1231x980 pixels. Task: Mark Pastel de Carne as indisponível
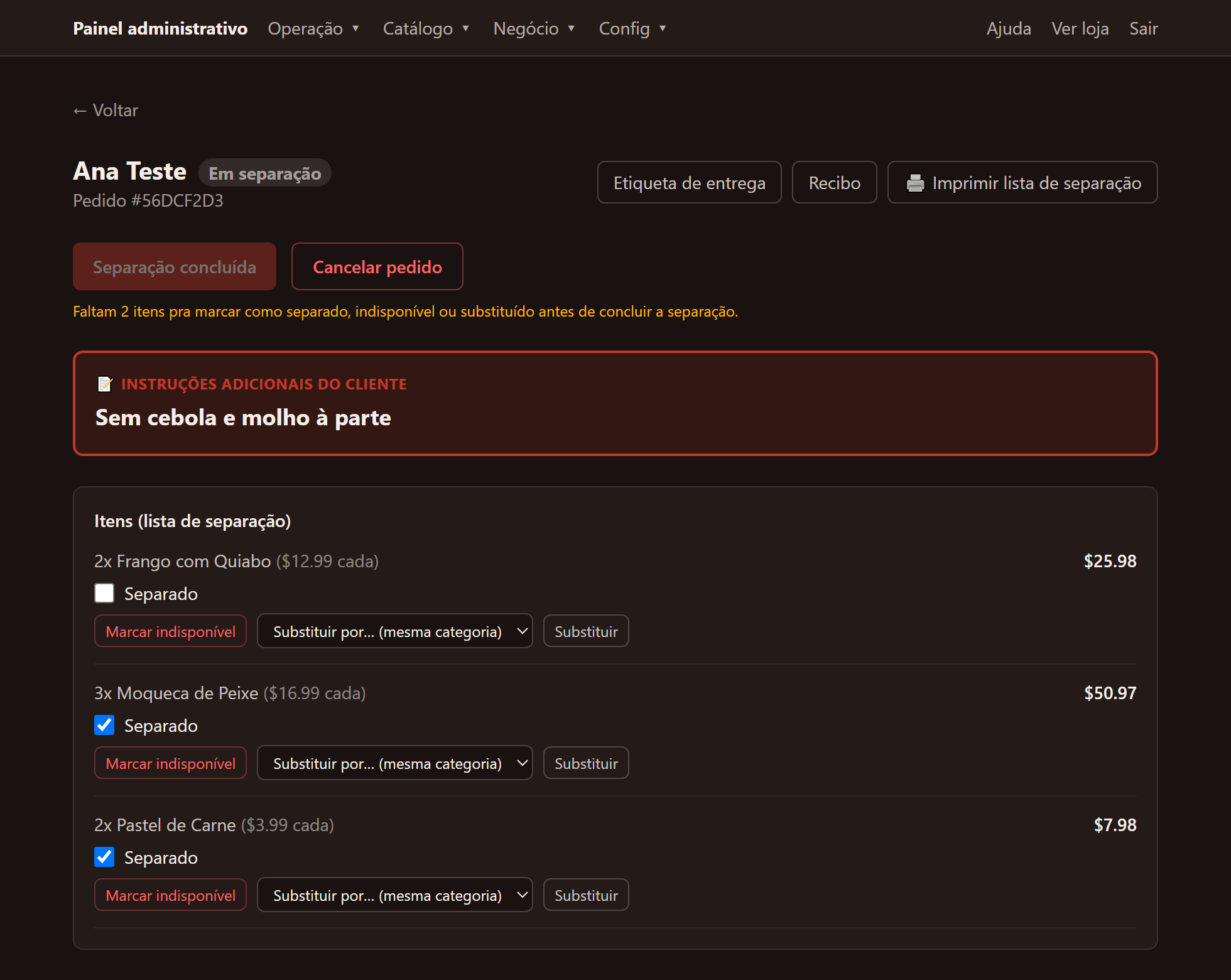[170, 895]
